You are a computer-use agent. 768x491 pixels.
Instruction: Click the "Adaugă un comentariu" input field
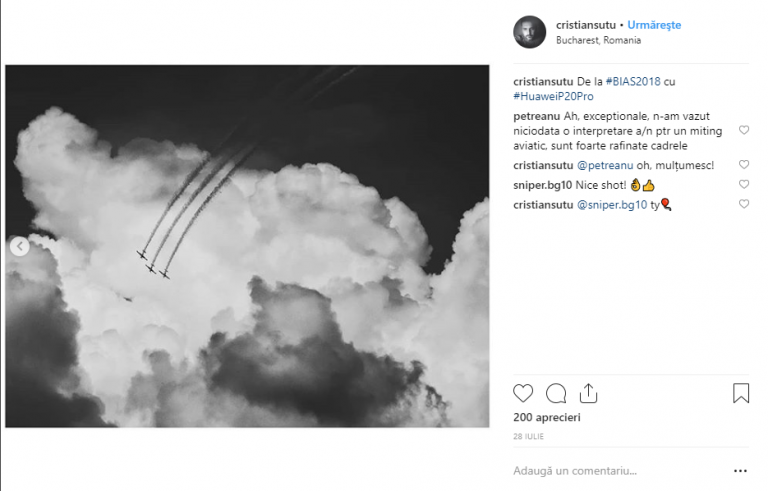pyautogui.click(x=620, y=471)
